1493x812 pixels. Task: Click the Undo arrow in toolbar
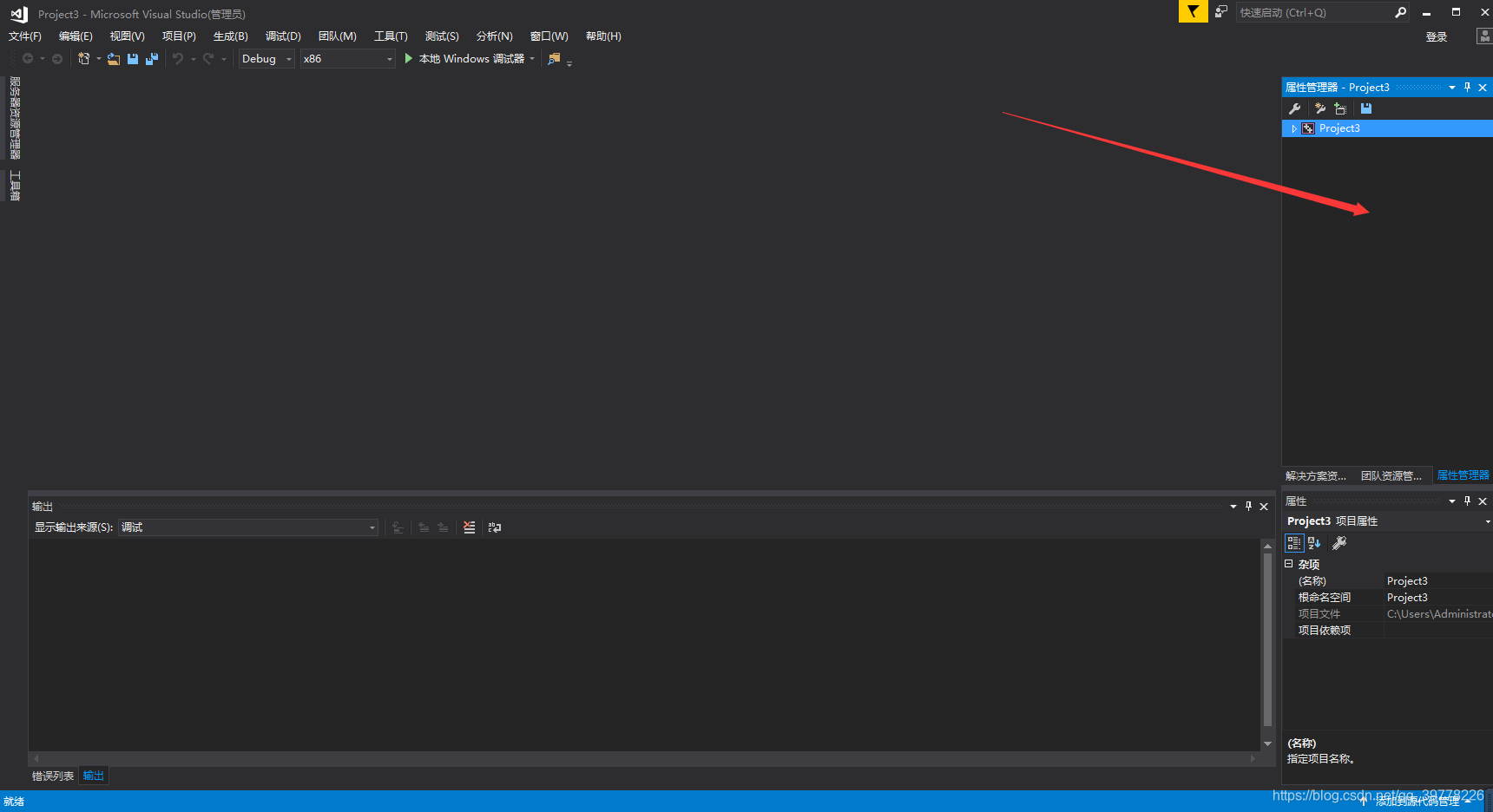point(178,59)
